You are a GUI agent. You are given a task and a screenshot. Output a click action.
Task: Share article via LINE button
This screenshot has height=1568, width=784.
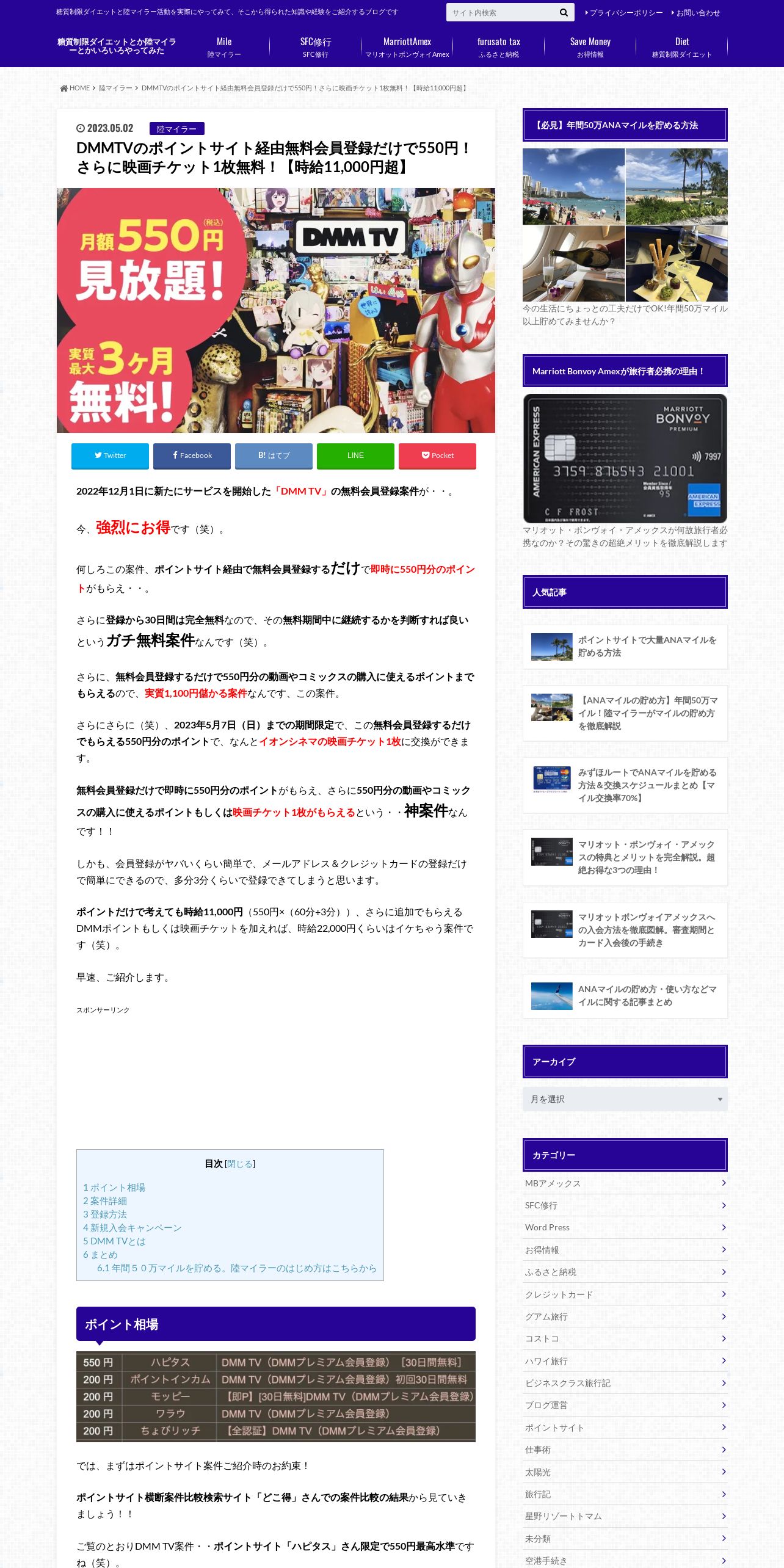point(355,456)
